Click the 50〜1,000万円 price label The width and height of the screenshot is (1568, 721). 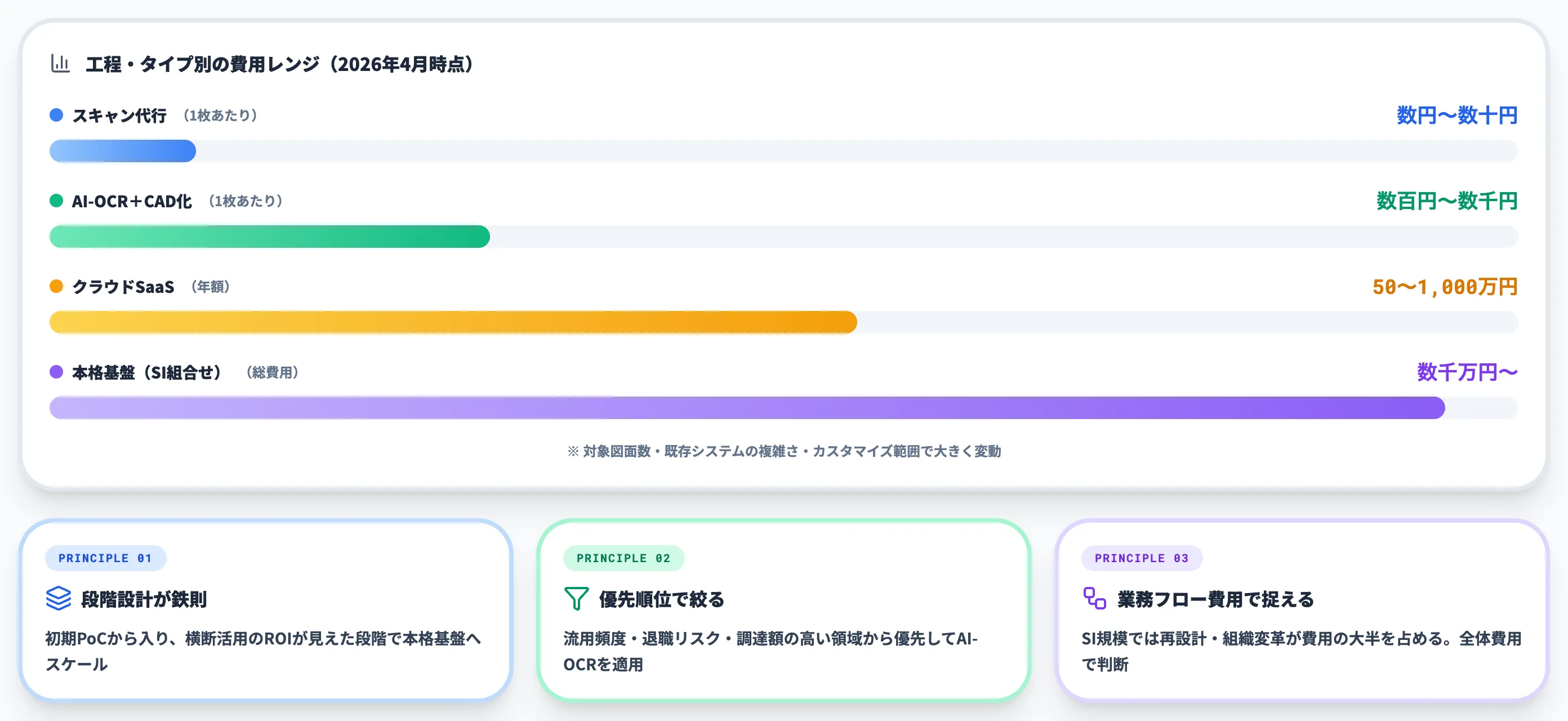tap(1445, 286)
